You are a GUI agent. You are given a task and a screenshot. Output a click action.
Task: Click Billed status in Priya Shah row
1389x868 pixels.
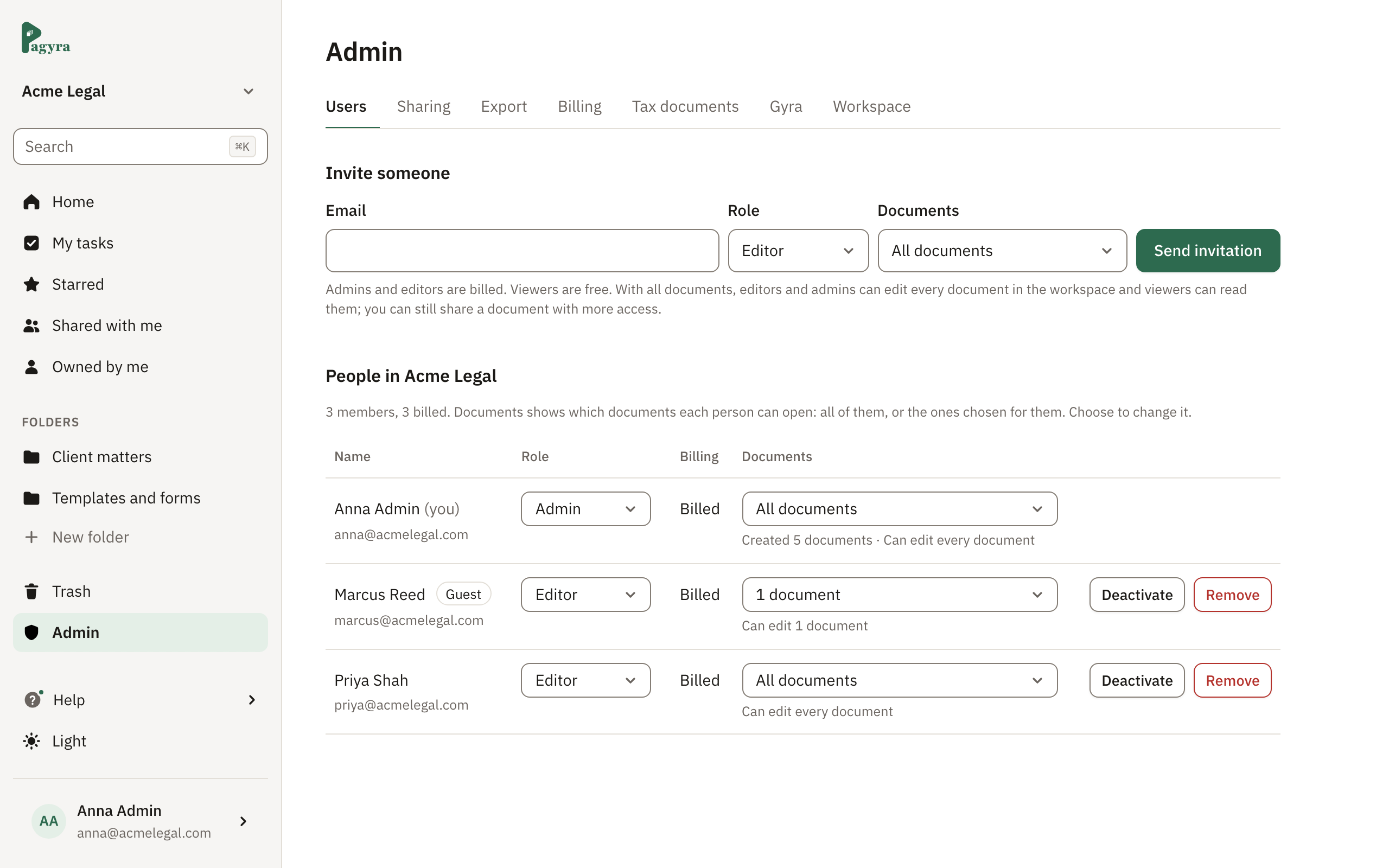click(x=700, y=680)
